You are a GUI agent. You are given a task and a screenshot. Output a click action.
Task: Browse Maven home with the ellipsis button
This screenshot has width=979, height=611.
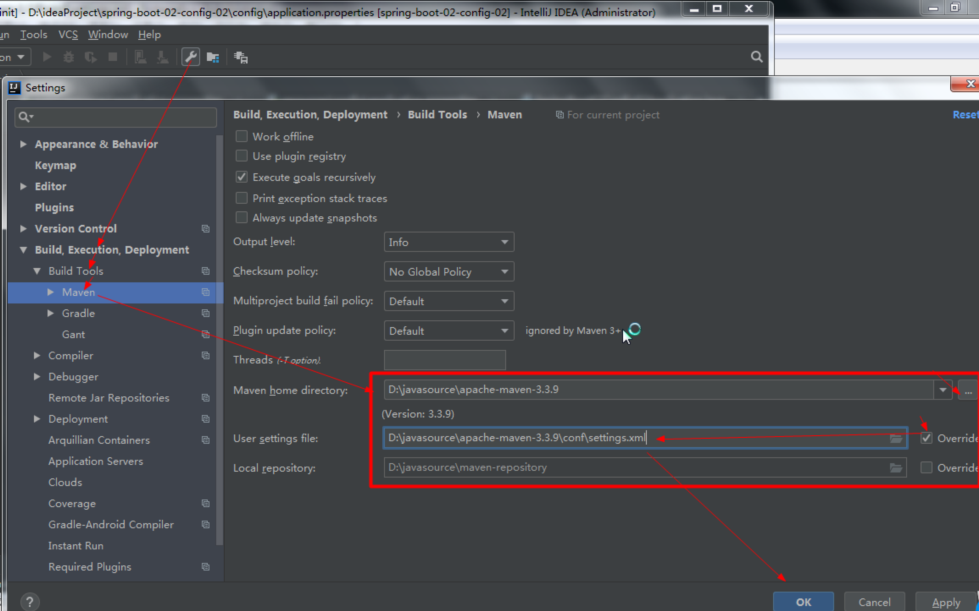coord(967,390)
